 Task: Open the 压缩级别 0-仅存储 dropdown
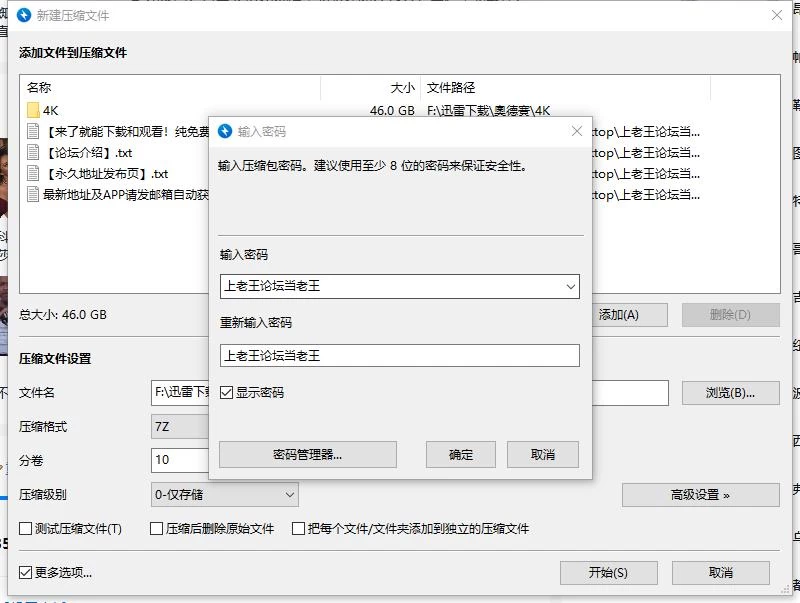[x=225, y=494]
